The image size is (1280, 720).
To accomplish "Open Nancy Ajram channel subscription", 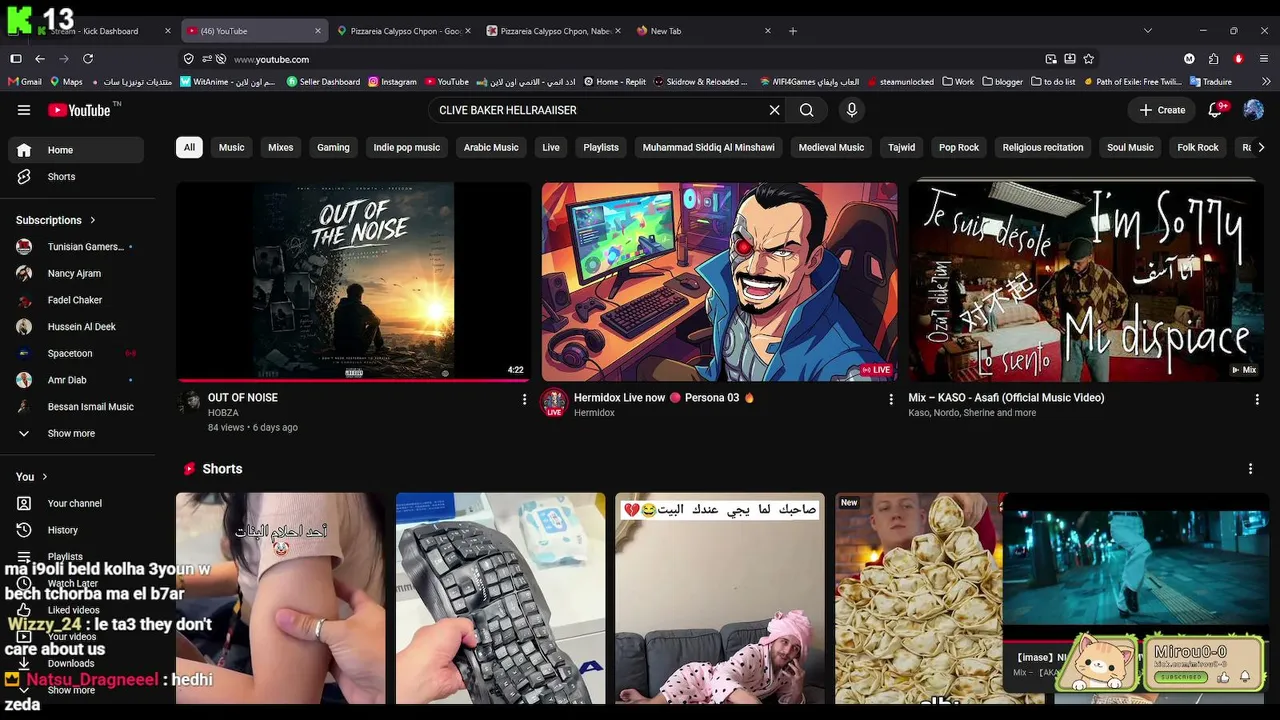I will click(x=76, y=273).
